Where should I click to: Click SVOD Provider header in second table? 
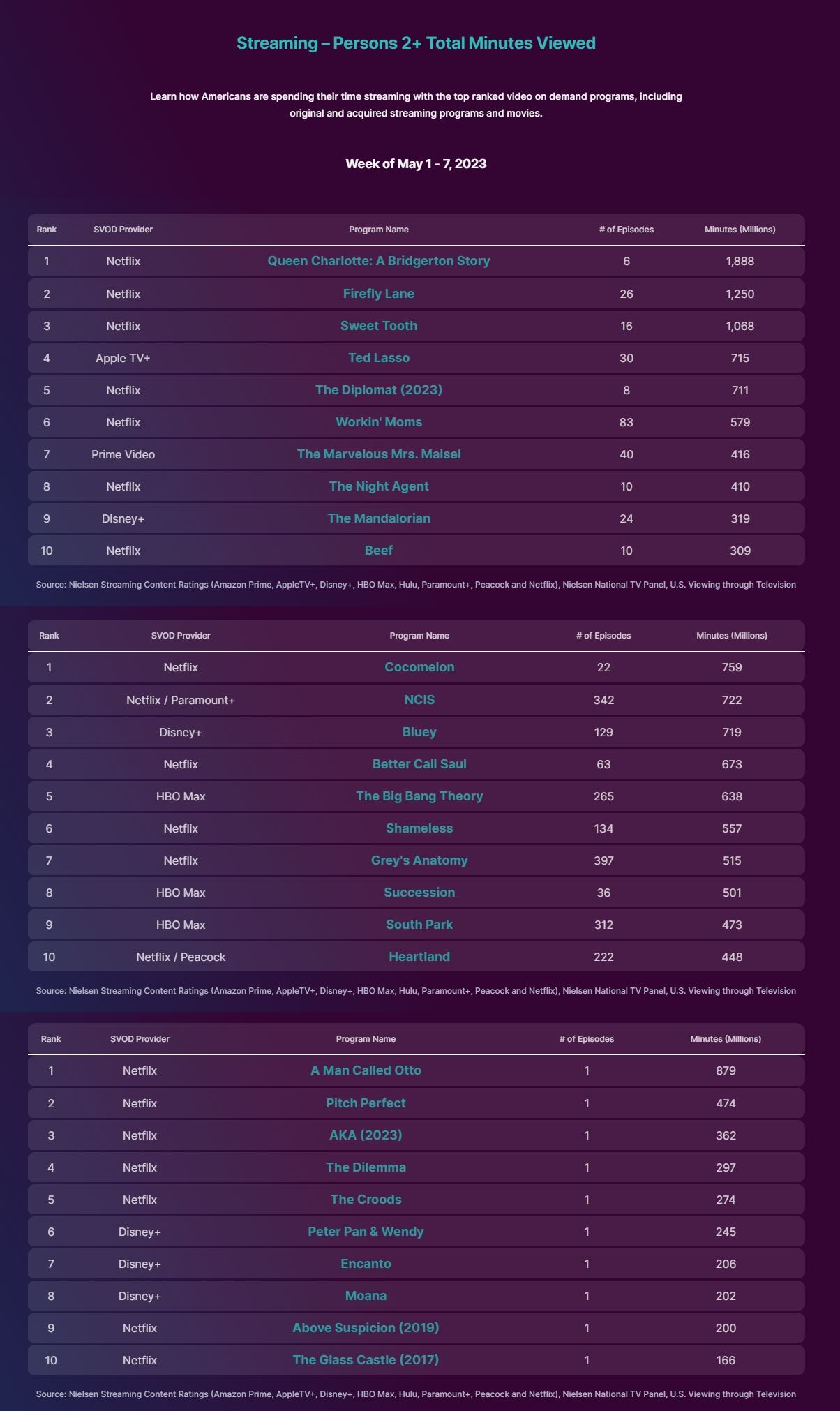coord(181,636)
